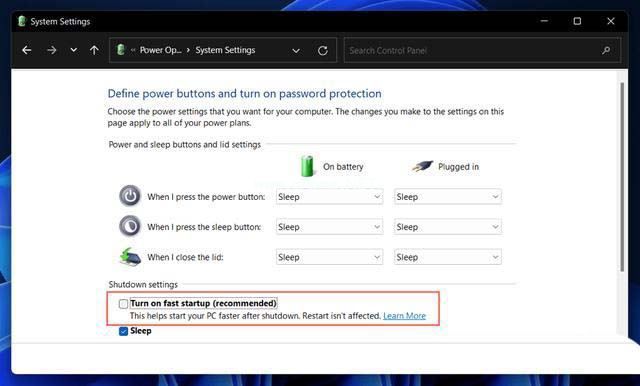Viewport: 640px width, 386px height.
Task: Go back using the back arrow
Action: (x=27, y=50)
